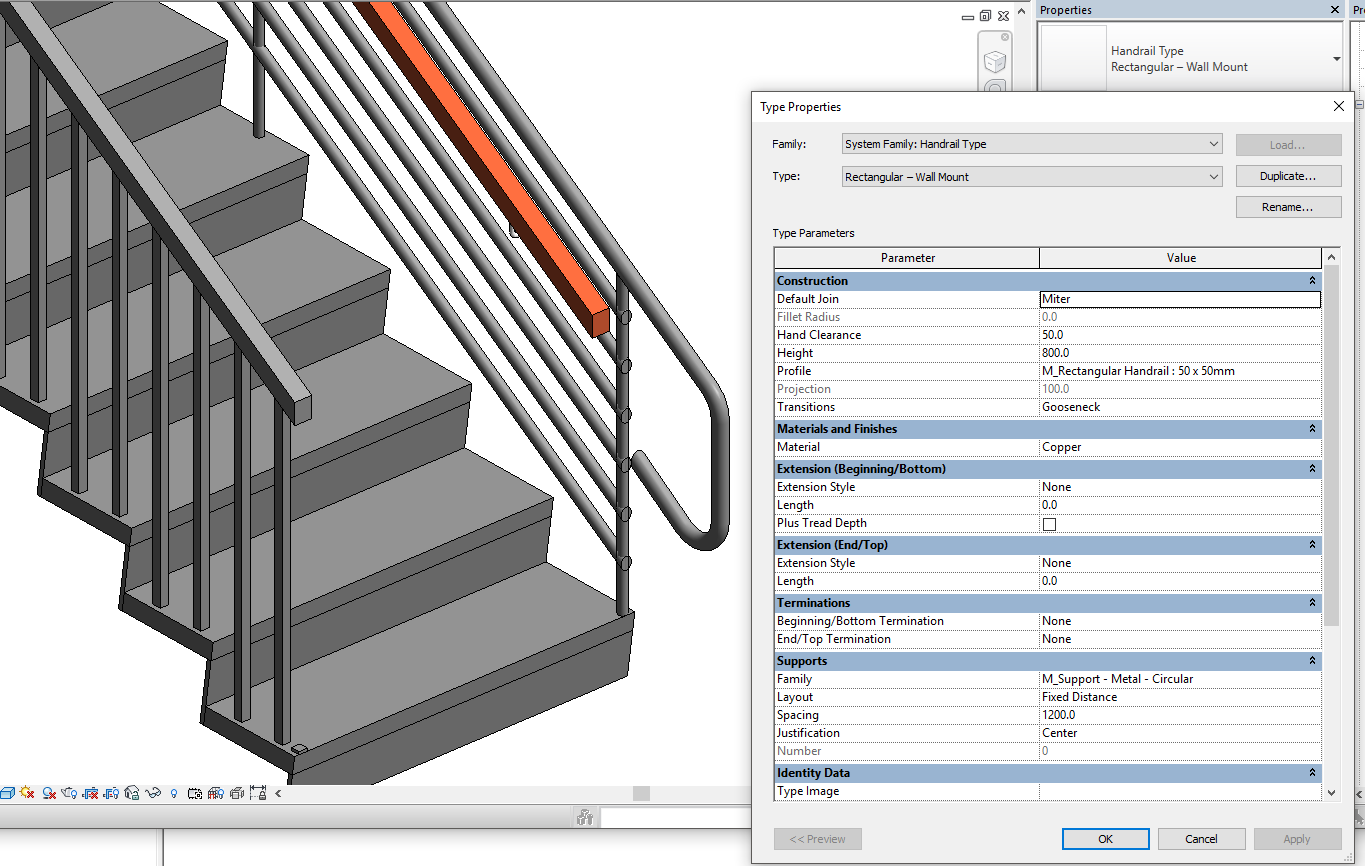Click the Duplicate... button
The height and width of the screenshot is (866, 1365).
(1288, 176)
